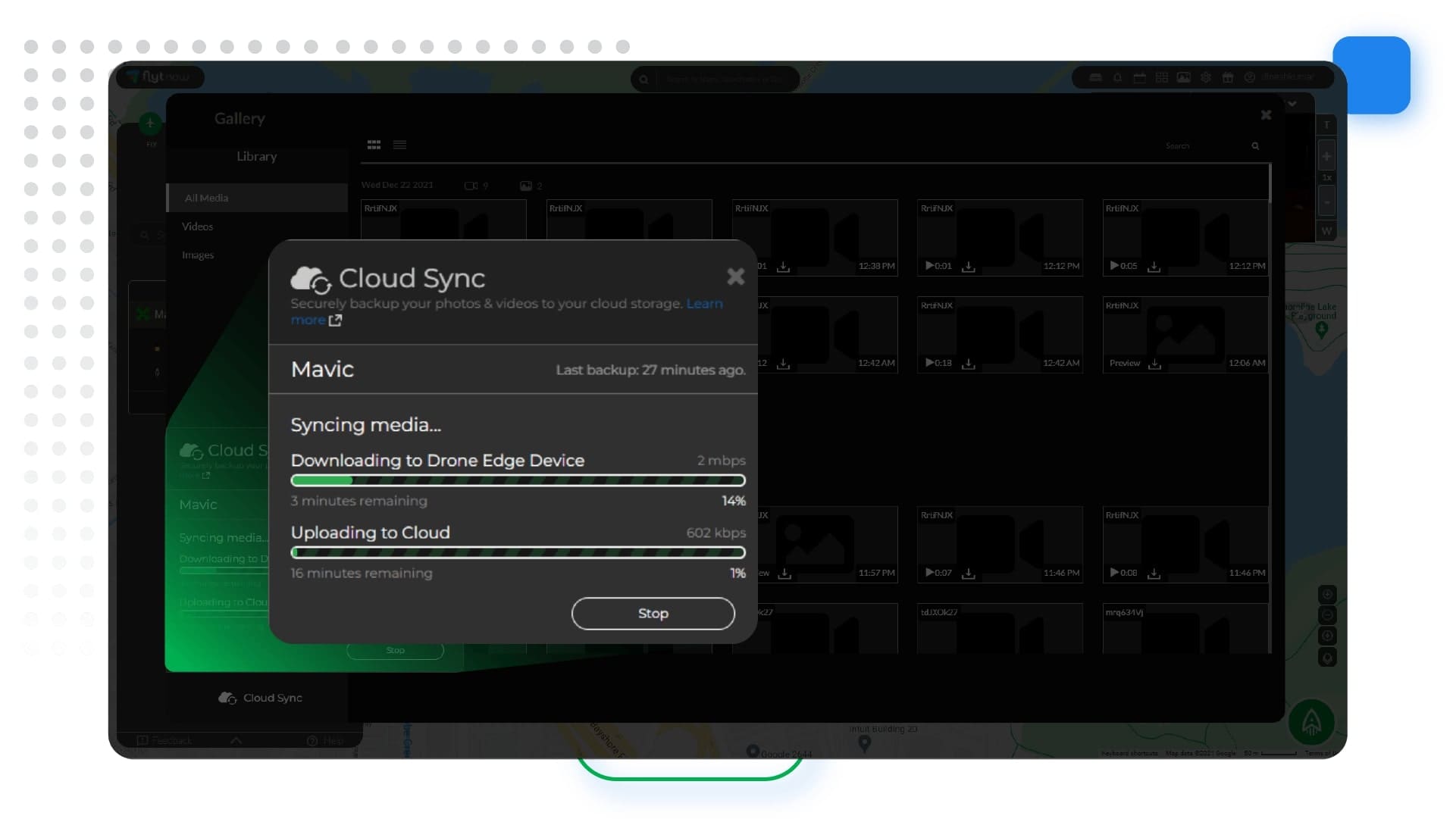The width and height of the screenshot is (1456, 819).
Task: Click the '602 kbps' upload speed text
Action: tap(716, 533)
